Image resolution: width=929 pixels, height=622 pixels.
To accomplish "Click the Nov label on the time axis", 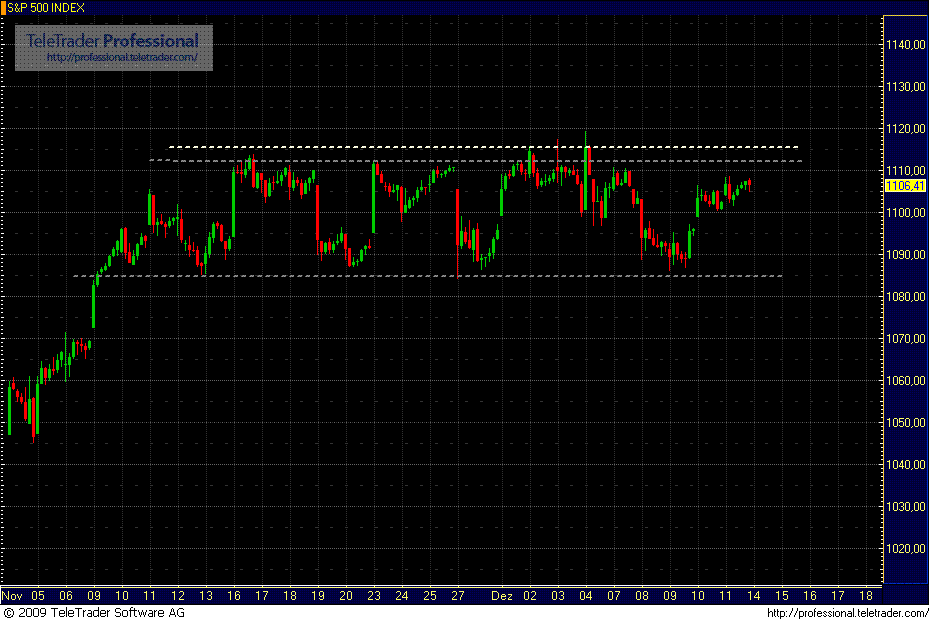I will click(x=13, y=594).
